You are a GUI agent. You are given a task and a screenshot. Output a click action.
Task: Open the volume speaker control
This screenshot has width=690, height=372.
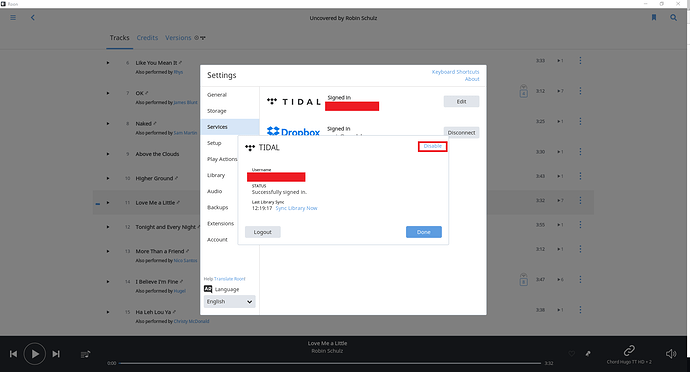tap(671, 354)
